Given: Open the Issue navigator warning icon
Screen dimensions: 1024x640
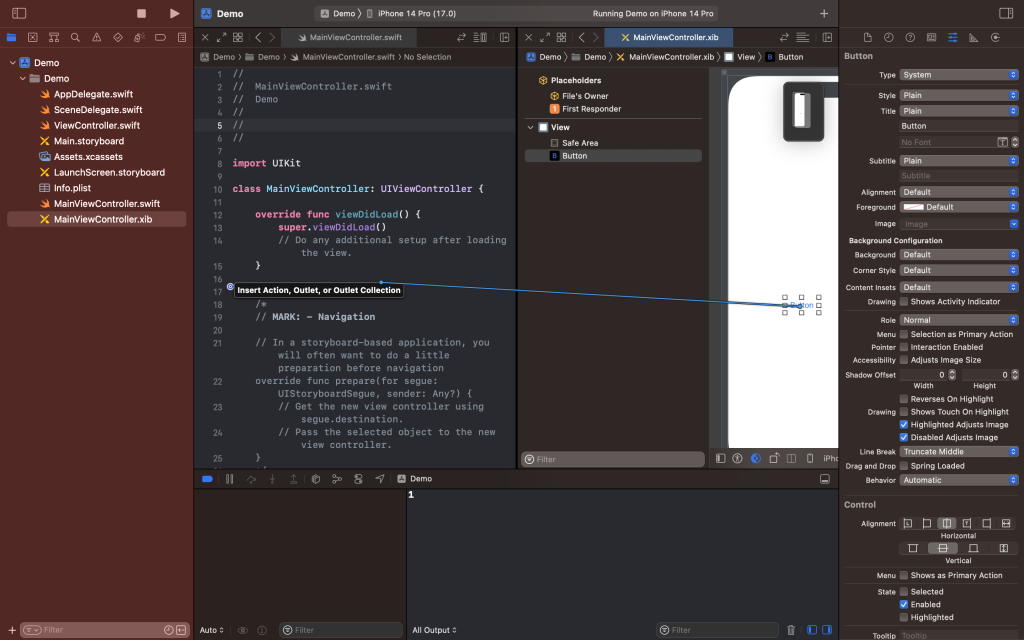Looking at the screenshot, I should [96, 37].
